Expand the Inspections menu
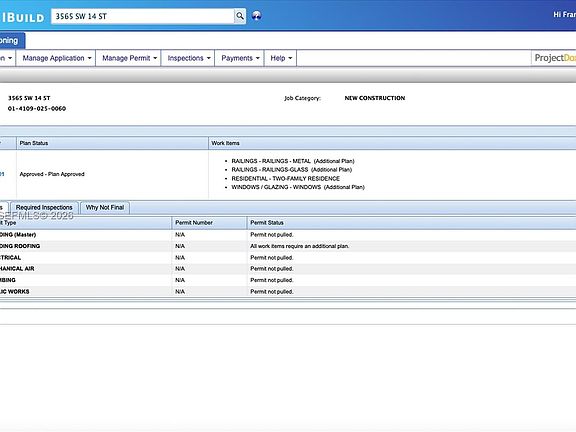Viewport: 576px width, 432px height. [188, 58]
